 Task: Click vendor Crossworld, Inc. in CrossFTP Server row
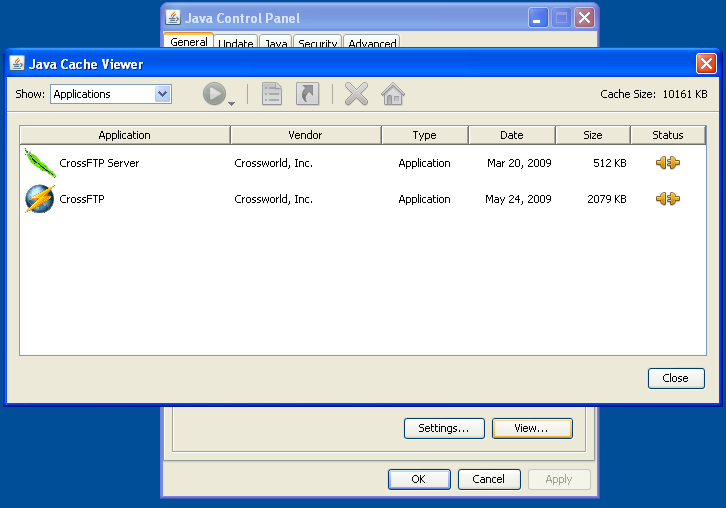coord(274,163)
